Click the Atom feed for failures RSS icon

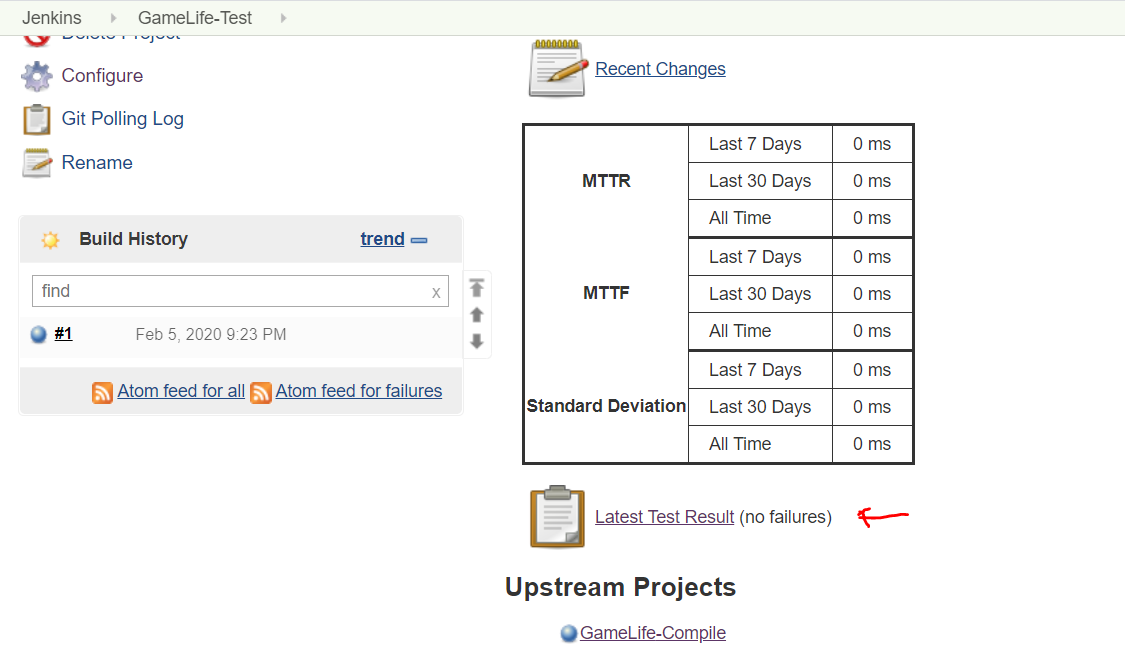pyautogui.click(x=261, y=392)
